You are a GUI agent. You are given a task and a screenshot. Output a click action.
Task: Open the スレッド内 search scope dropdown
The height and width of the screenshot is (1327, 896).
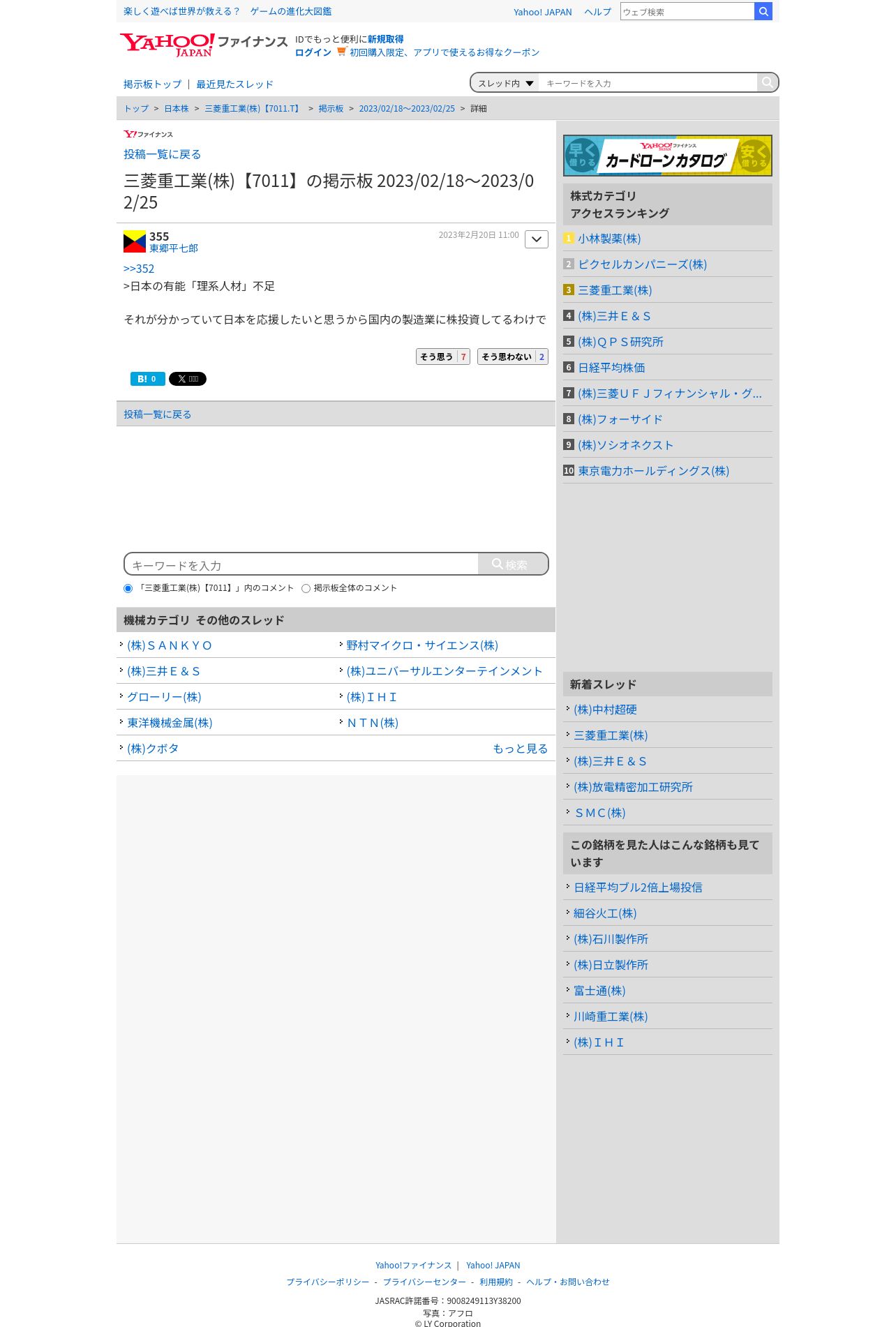click(505, 83)
